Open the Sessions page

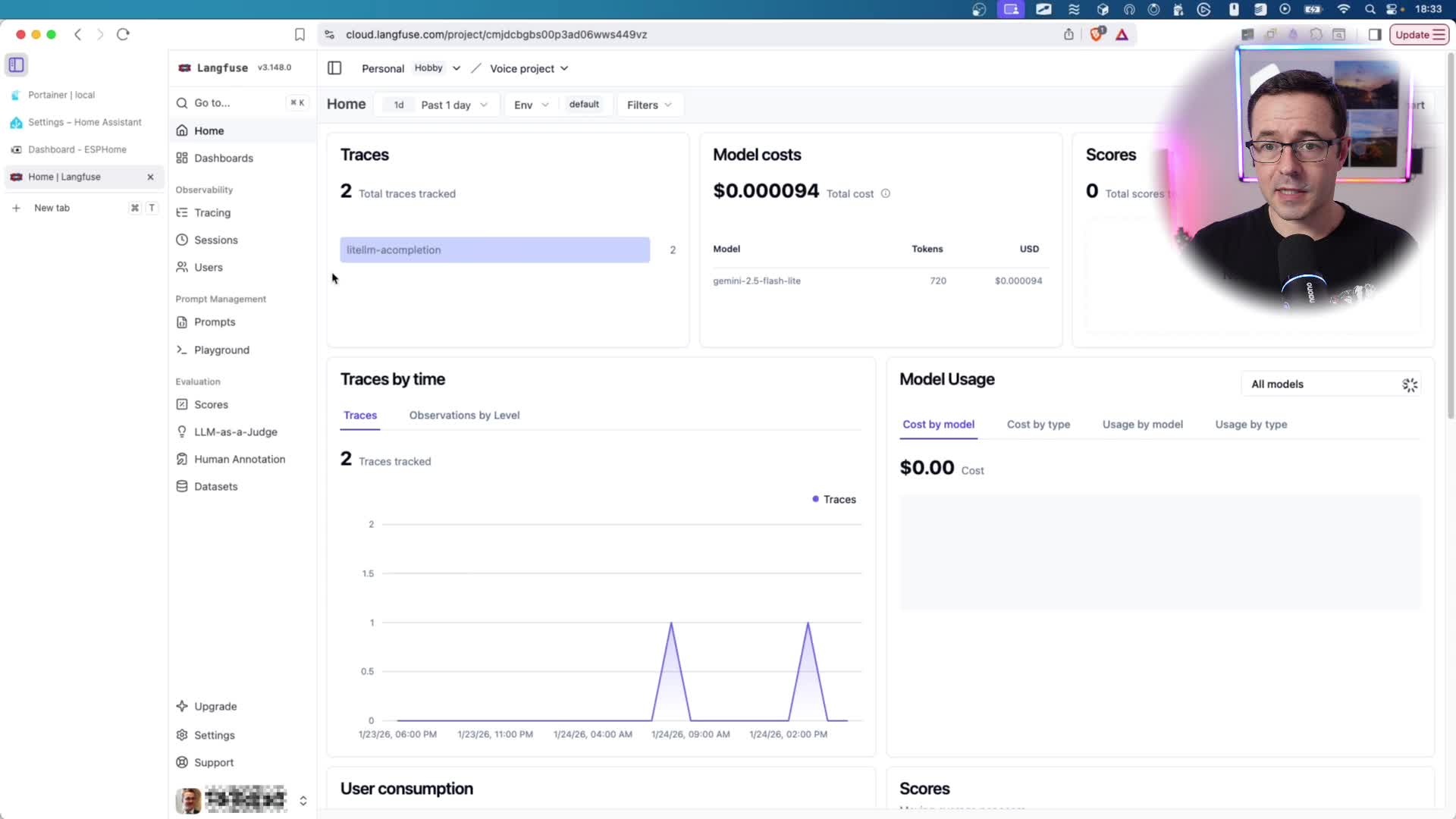(215, 240)
